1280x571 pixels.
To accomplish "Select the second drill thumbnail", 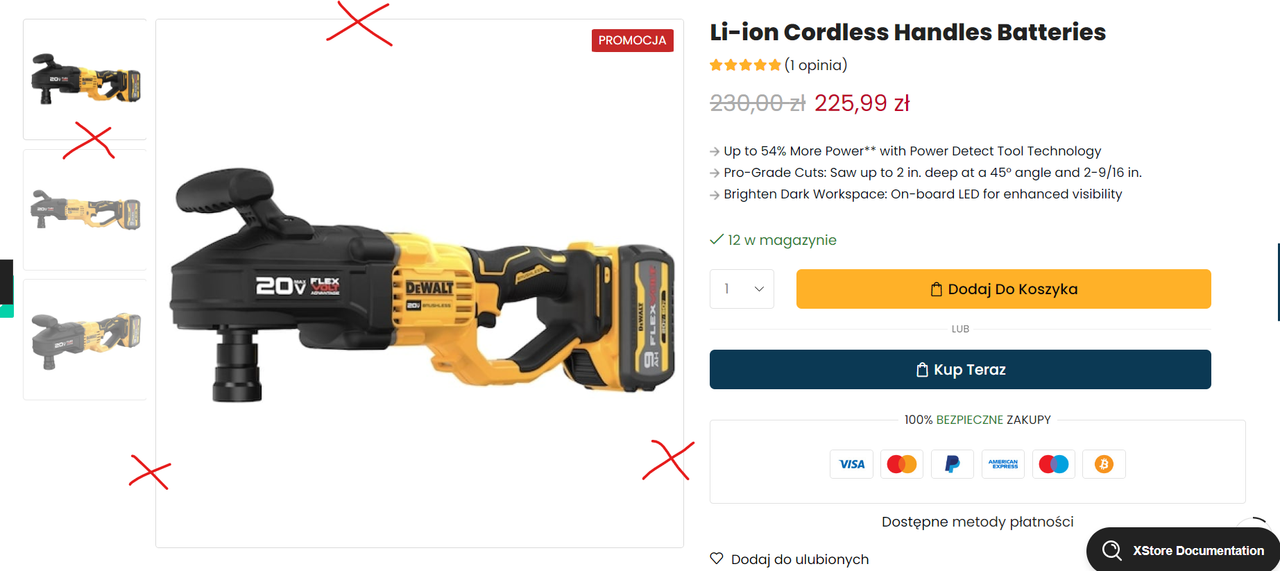I will [x=85, y=210].
